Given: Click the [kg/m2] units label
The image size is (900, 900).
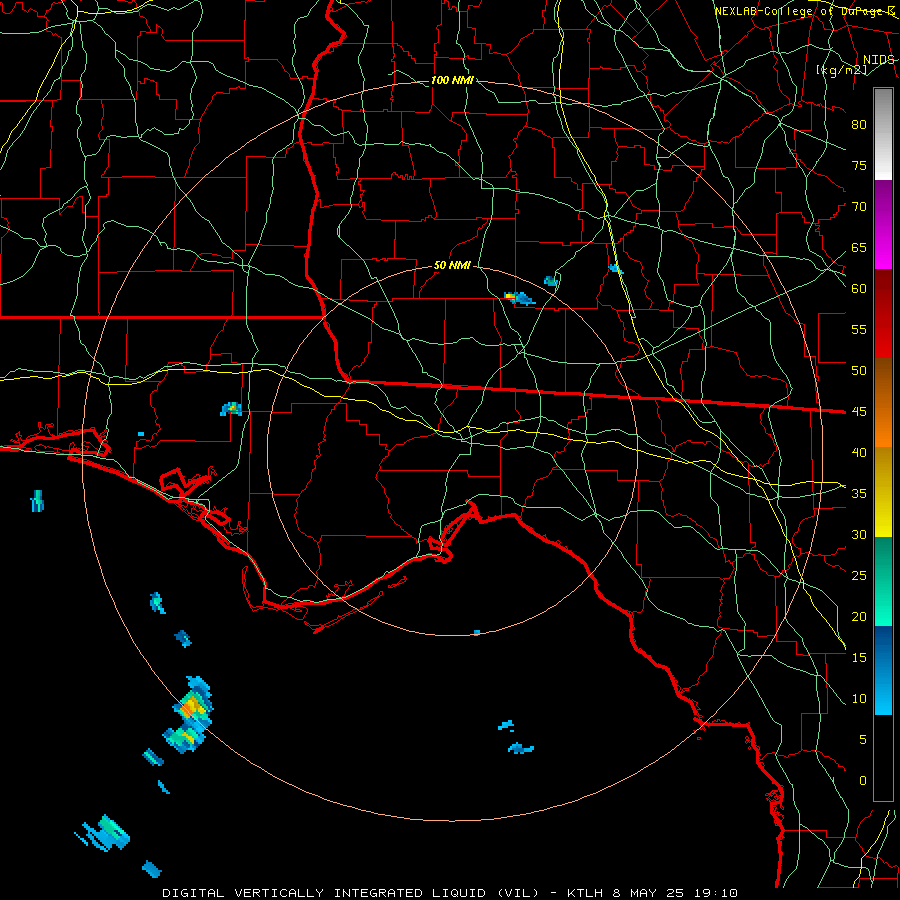Looking at the screenshot, I should pos(841,70).
